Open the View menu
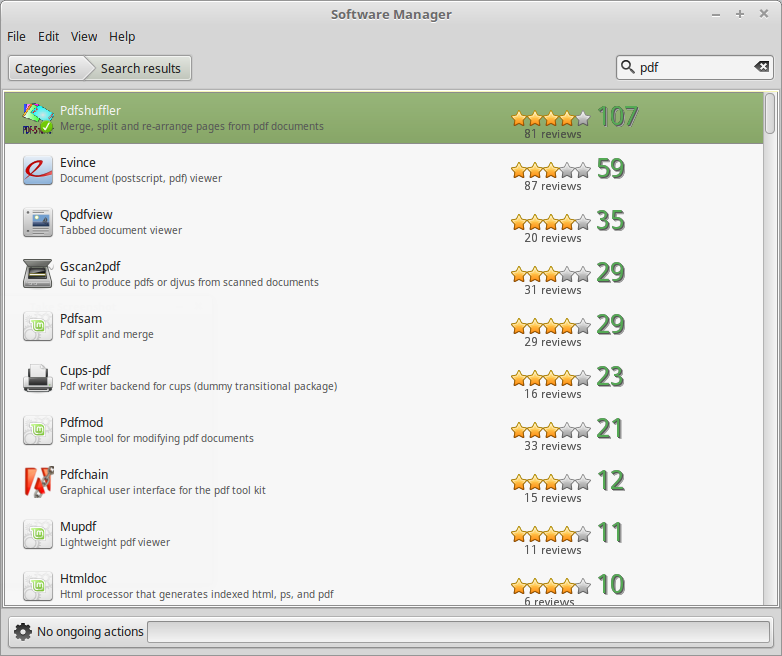The height and width of the screenshot is (656, 782). [84, 36]
